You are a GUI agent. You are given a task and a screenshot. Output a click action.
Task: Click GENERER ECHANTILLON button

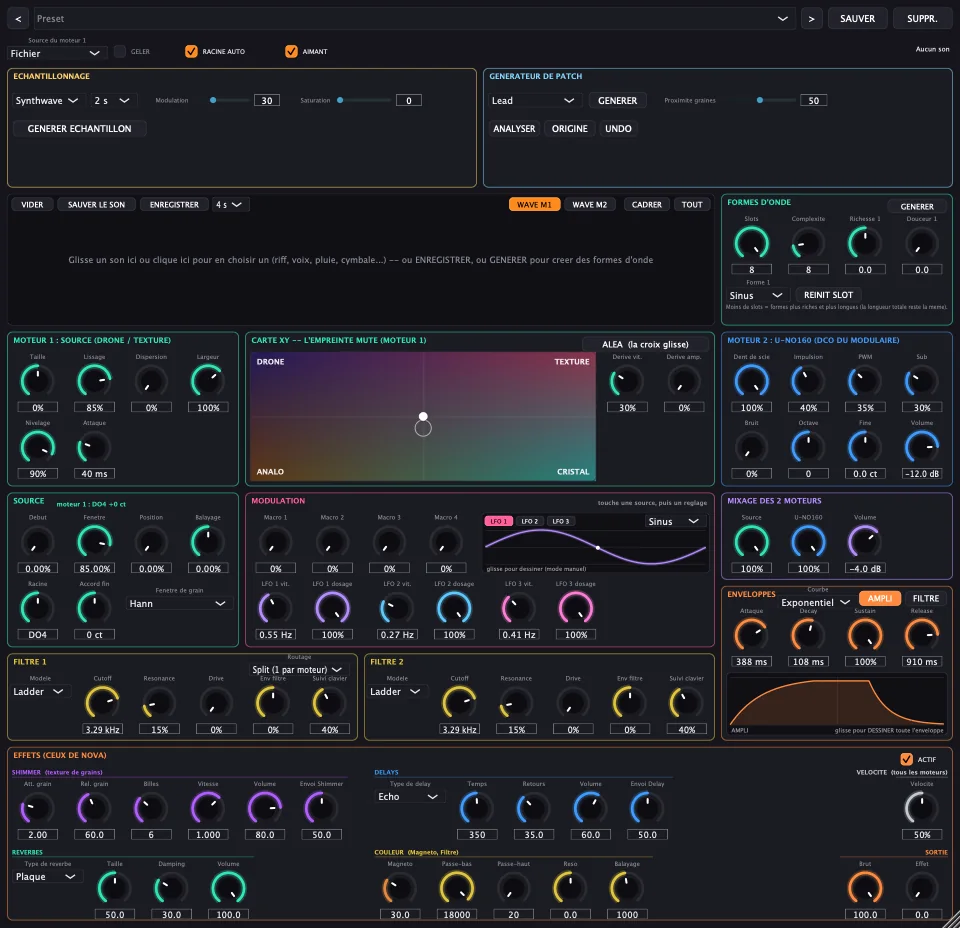tap(80, 129)
